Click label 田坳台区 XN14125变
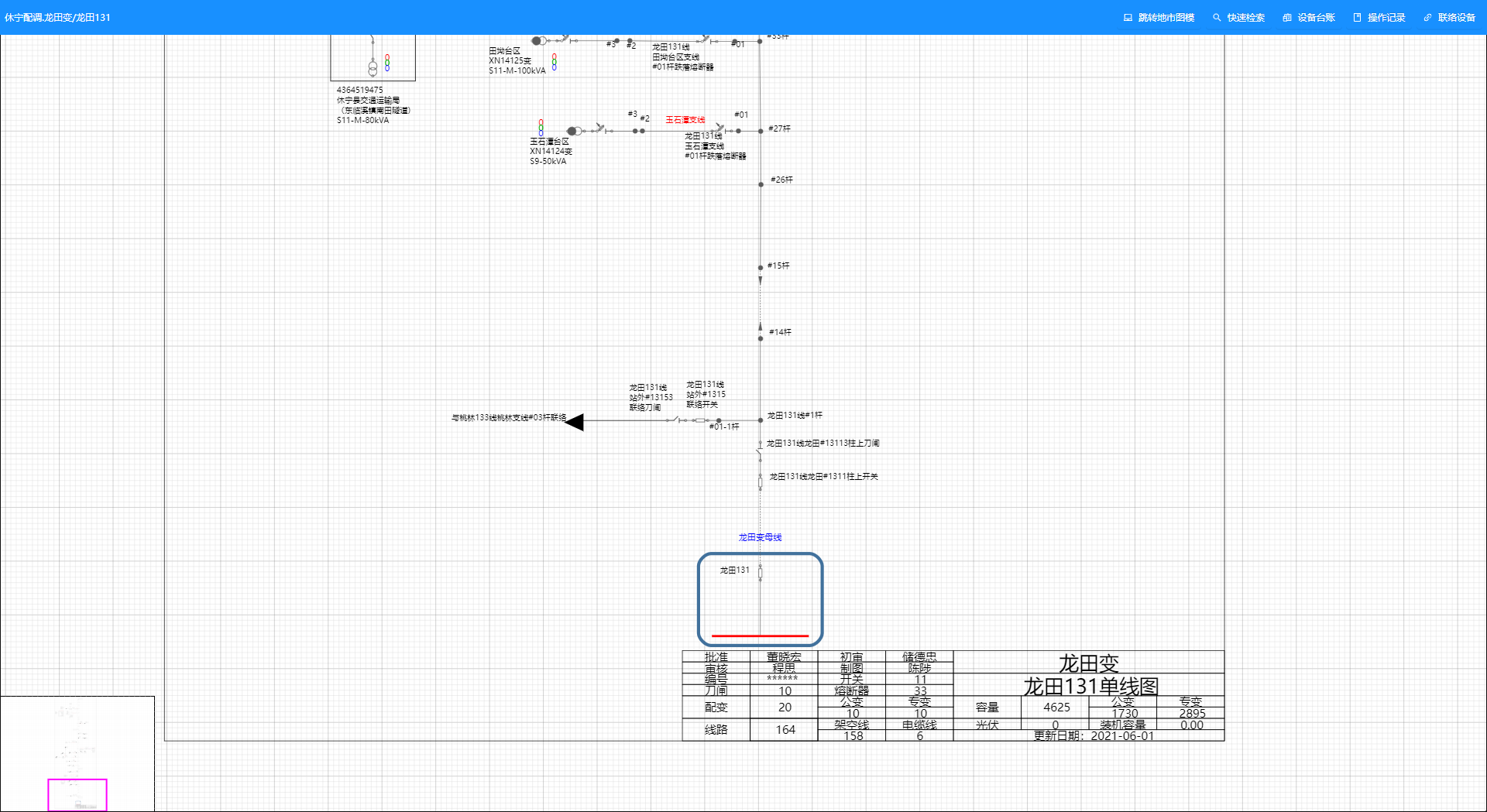 (510, 56)
